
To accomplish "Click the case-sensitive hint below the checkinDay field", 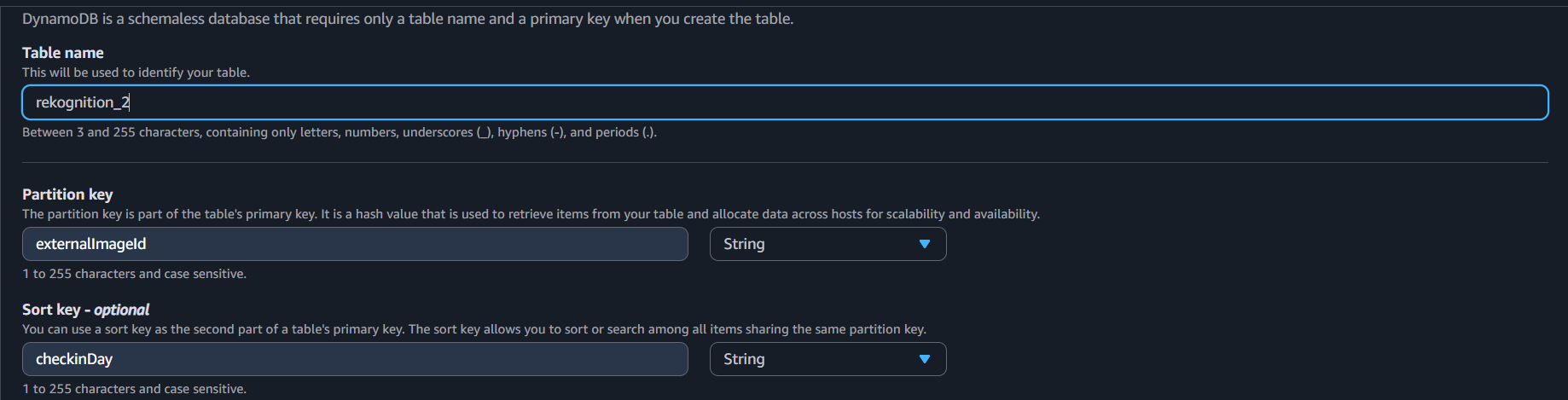I will coord(134,389).
